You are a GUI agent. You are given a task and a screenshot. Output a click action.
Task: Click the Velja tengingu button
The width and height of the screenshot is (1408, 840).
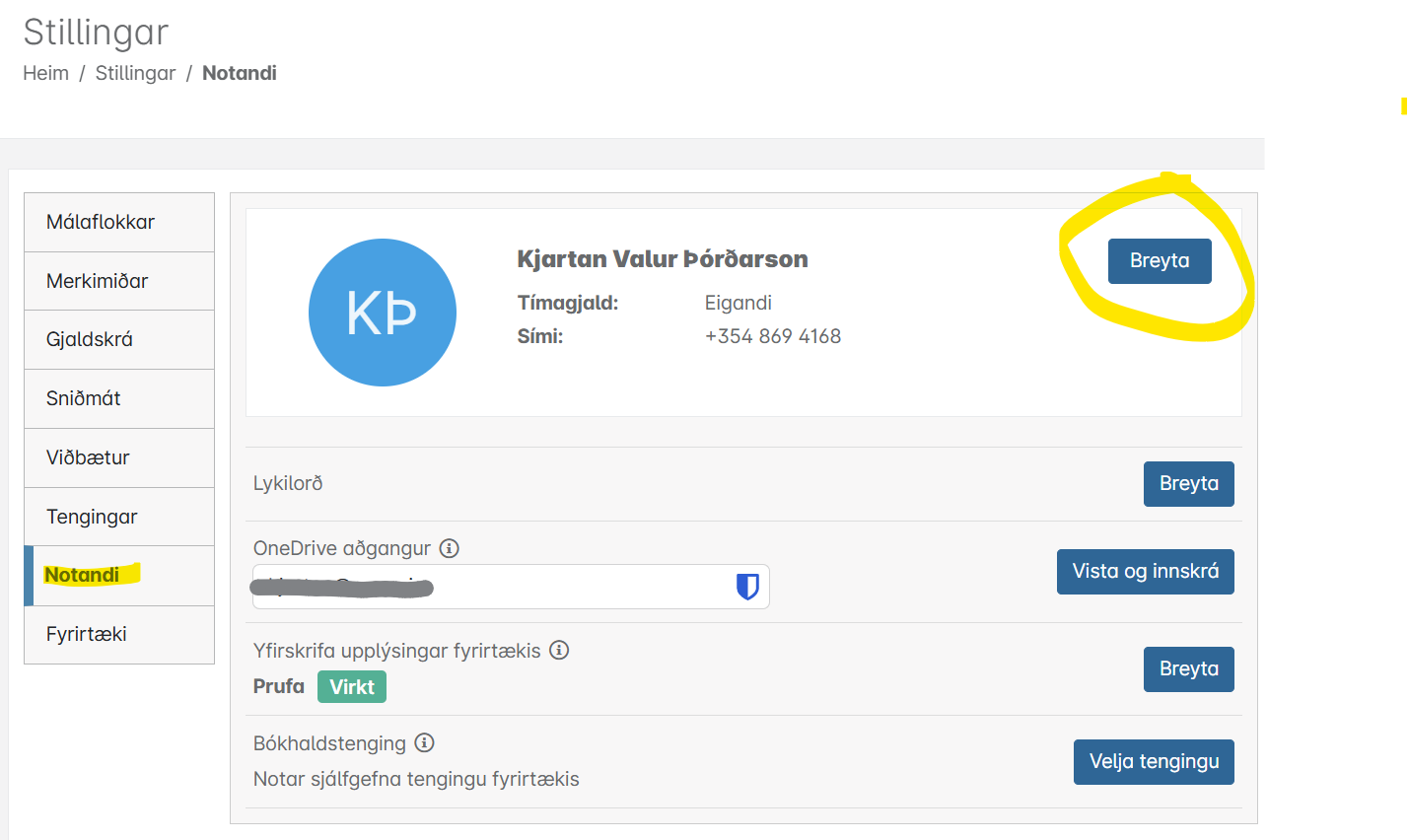tap(1154, 762)
